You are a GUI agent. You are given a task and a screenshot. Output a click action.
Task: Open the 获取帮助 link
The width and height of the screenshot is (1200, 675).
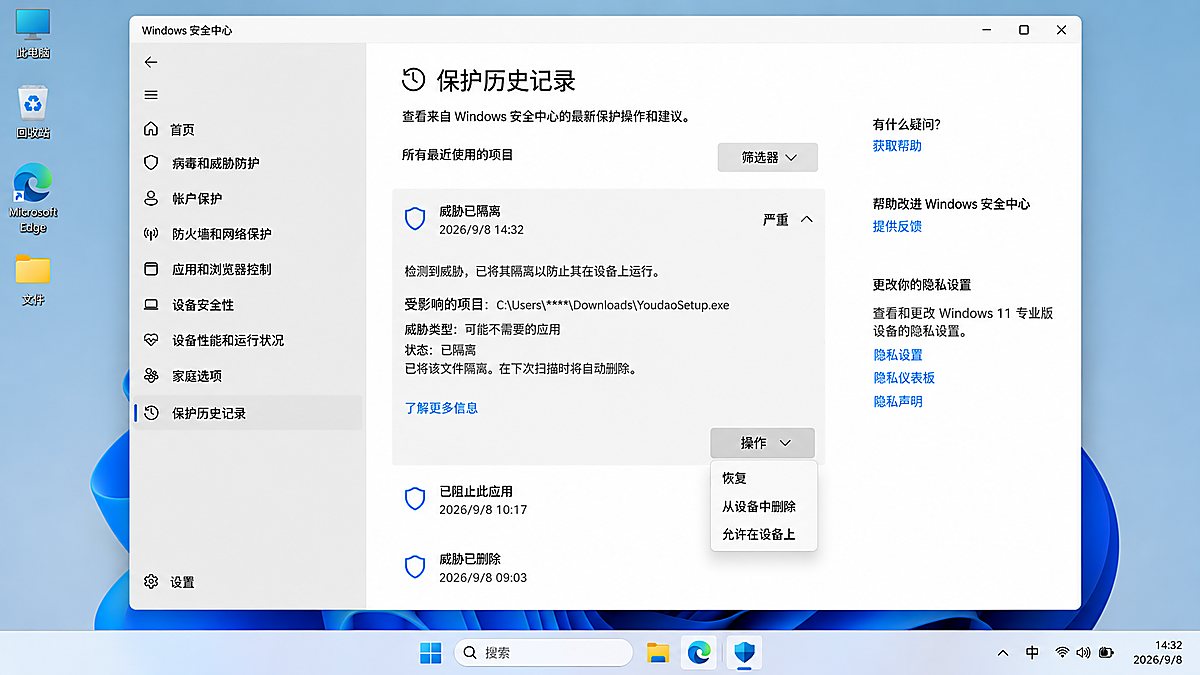tap(897, 146)
